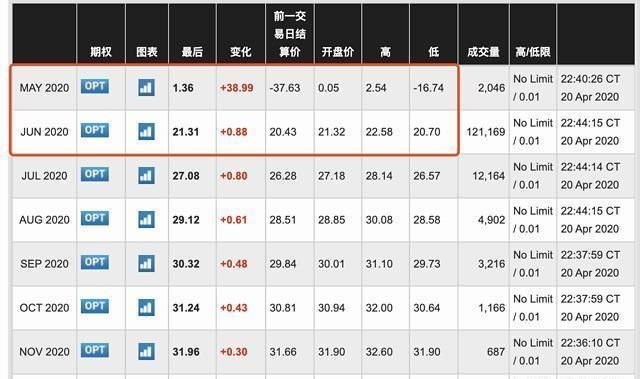The width and height of the screenshot is (640, 379).
Task: Click OPT button for JUL 2020
Action: 95,174
